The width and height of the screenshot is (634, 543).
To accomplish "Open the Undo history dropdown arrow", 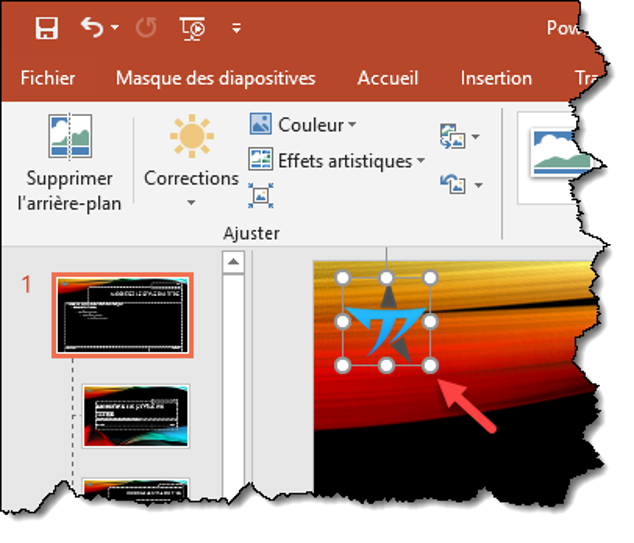I will coord(114,27).
